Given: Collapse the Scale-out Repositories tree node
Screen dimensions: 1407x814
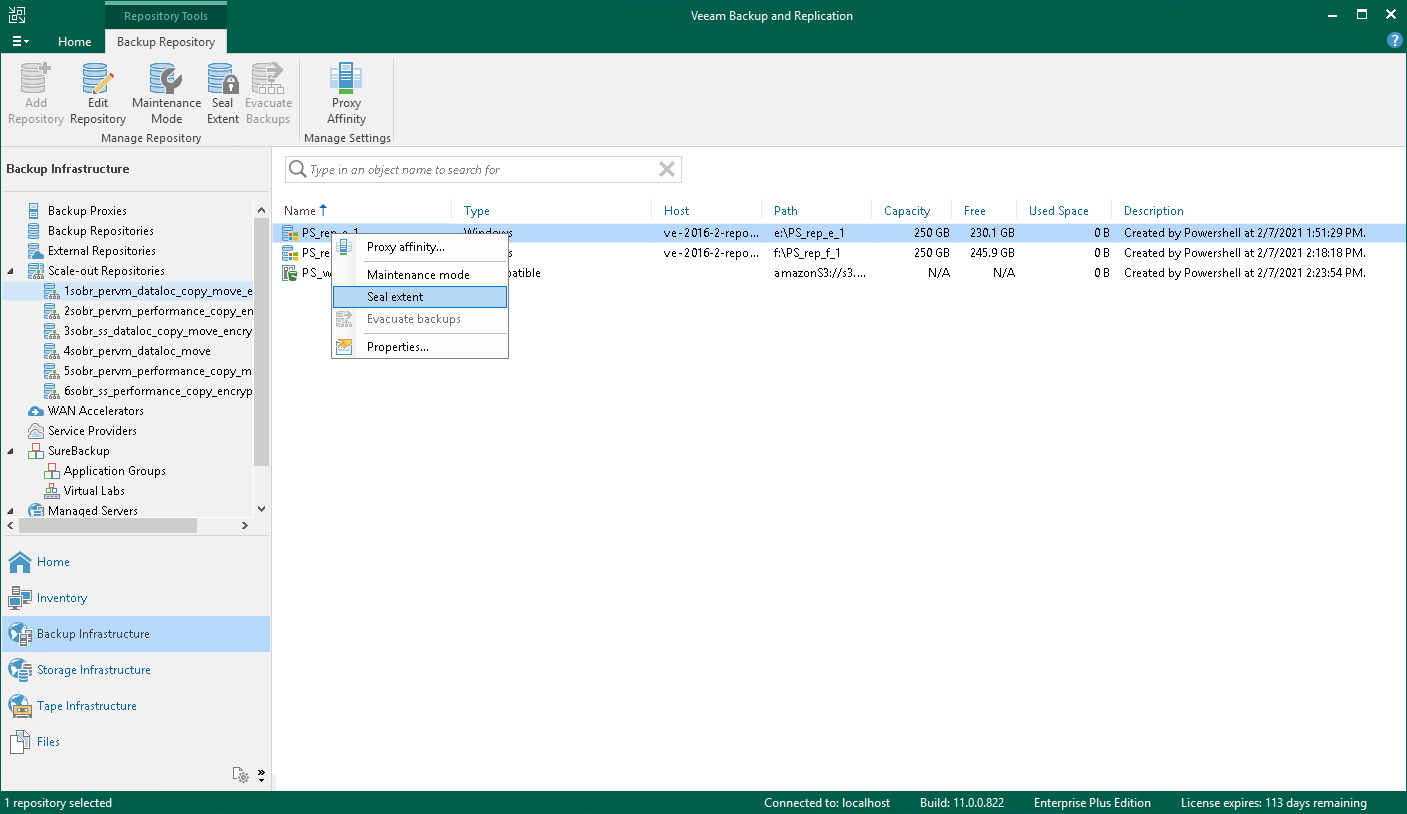Looking at the screenshot, I should pos(12,271).
